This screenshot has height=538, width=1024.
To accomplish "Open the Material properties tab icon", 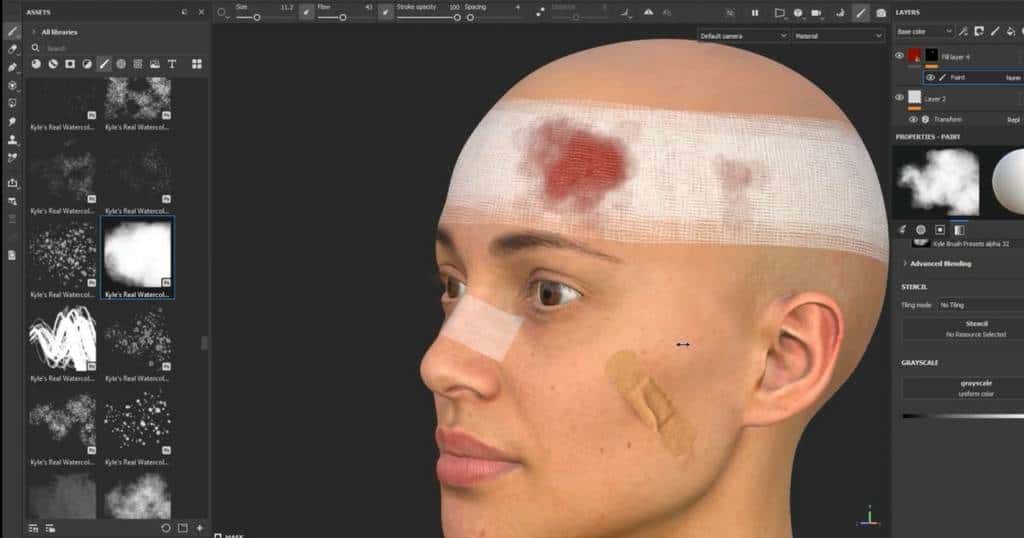I will [959, 230].
